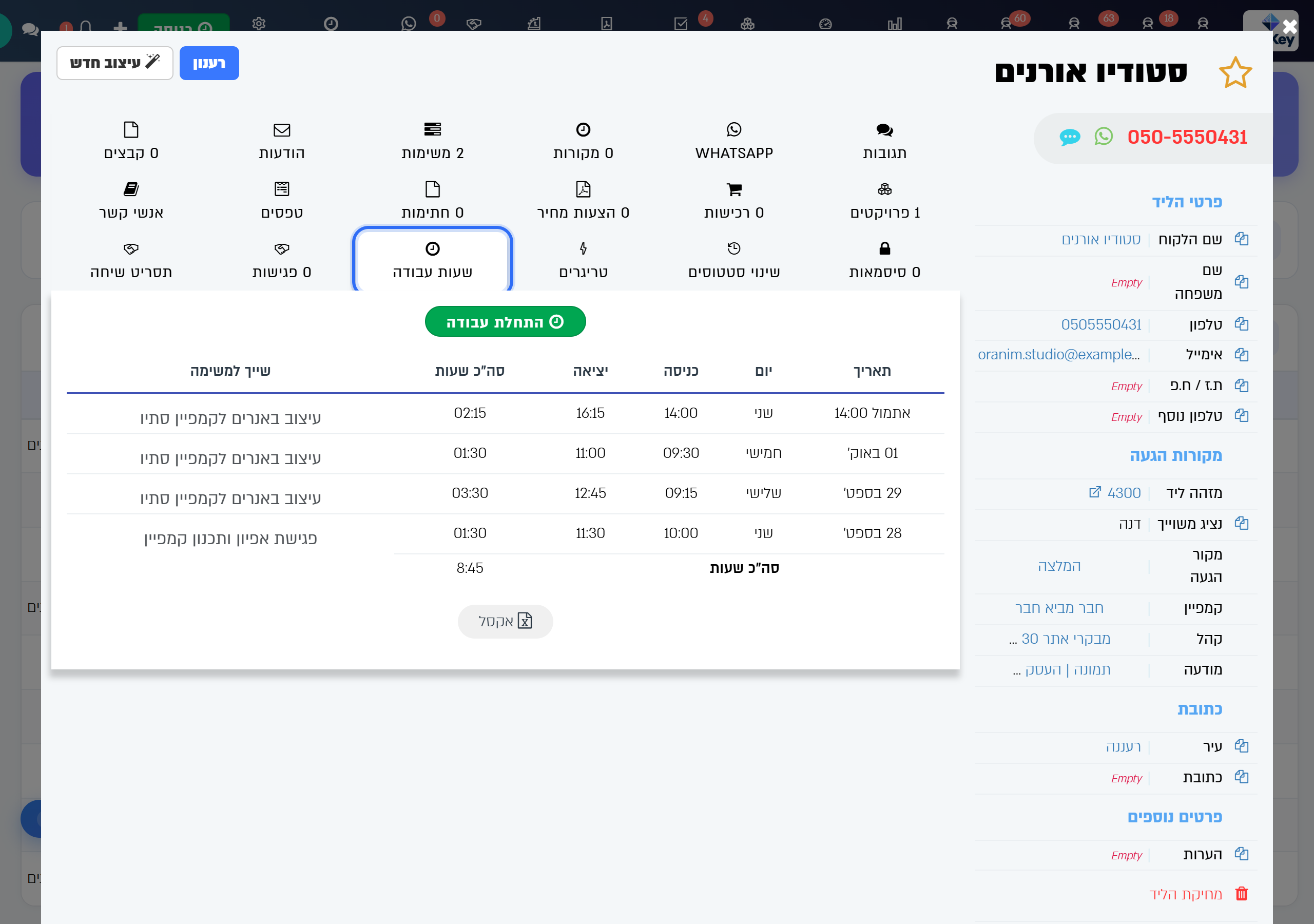Open the שינוי סטטוסים tab
1314x924 pixels.
click(733, 260)
